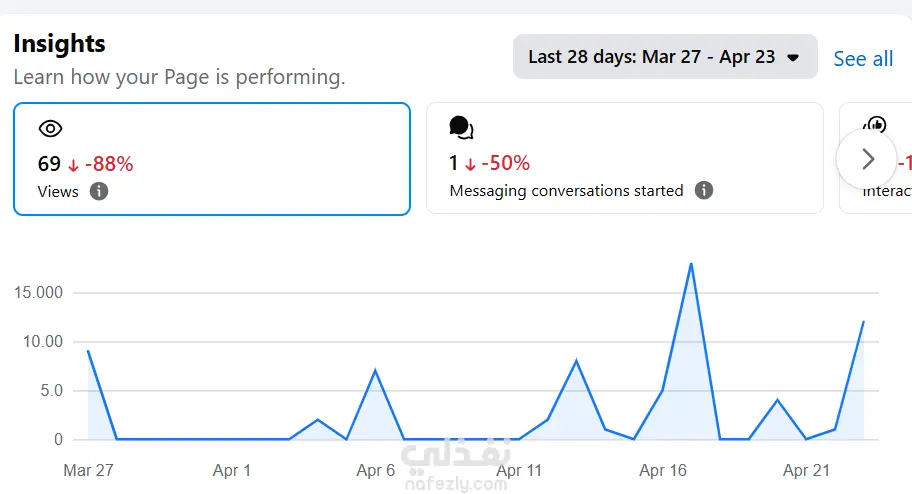The width and height of the screenshot is (912, 494).
Task: Click the dropdown caret after Apr 23
Action: click(x=792, y=58)
